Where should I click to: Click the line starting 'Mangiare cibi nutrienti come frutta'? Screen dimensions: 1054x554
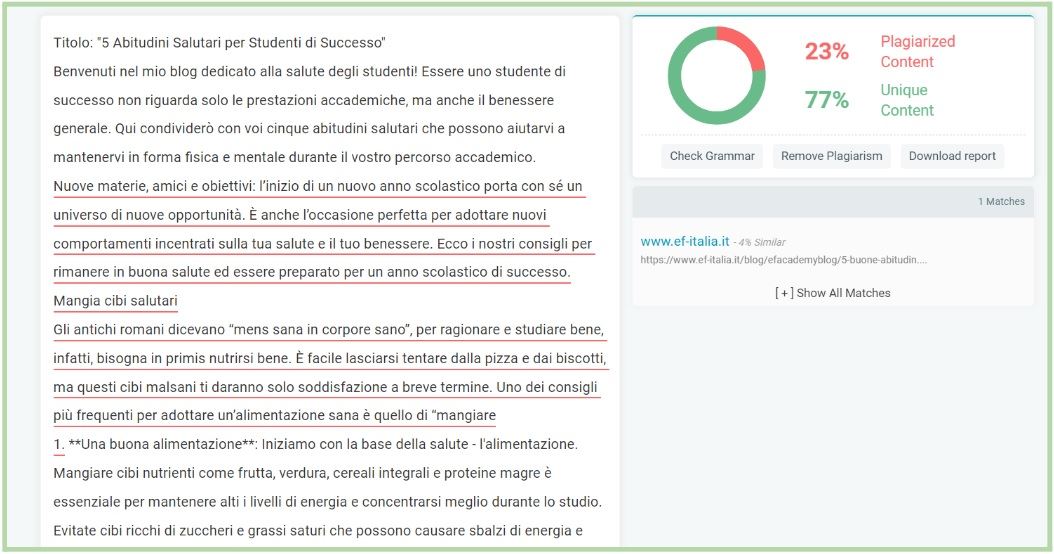point(302,473)
